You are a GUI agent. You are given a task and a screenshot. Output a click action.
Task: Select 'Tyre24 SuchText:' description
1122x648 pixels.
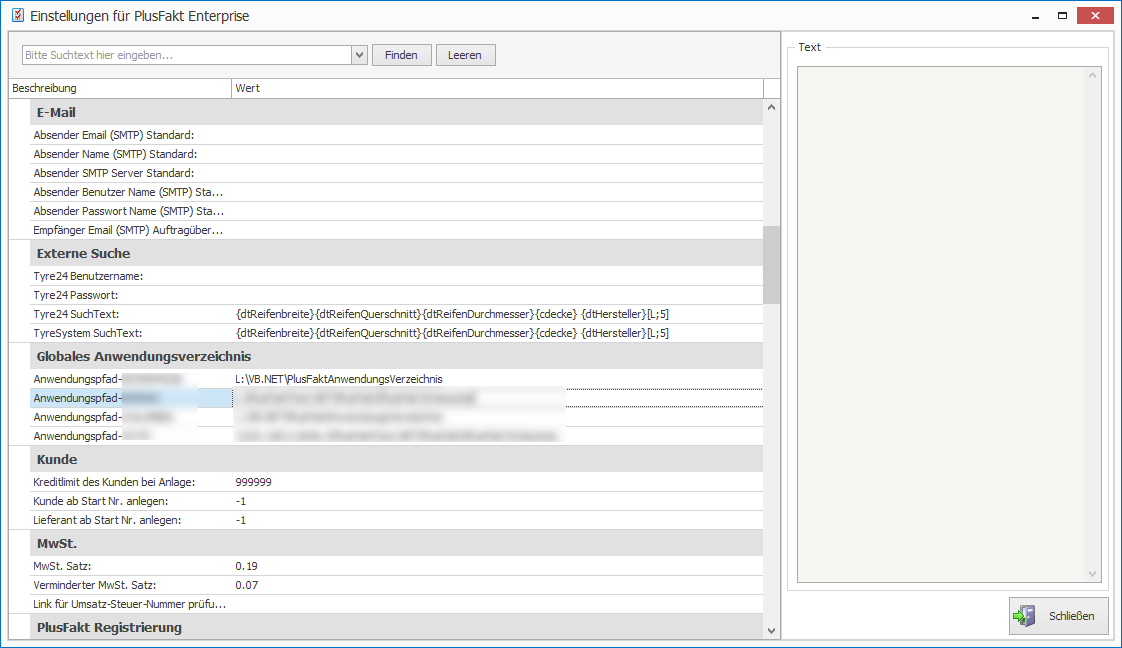76,314
